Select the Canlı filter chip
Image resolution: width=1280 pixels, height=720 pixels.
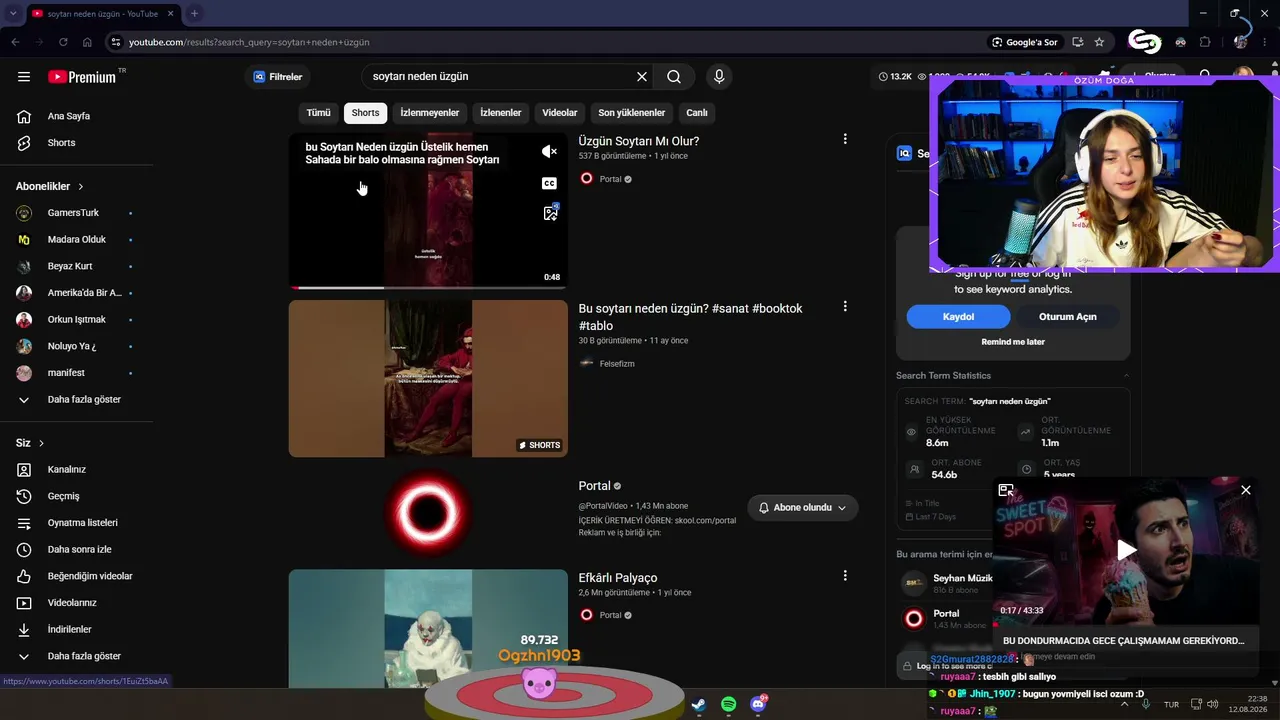[697, 113]
